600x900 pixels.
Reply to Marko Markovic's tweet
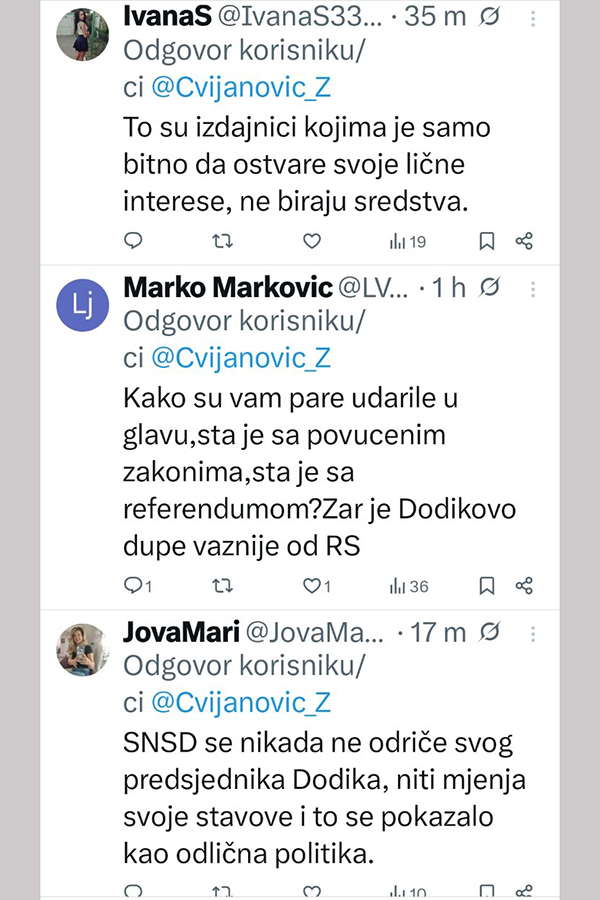[x=133, y=585]
